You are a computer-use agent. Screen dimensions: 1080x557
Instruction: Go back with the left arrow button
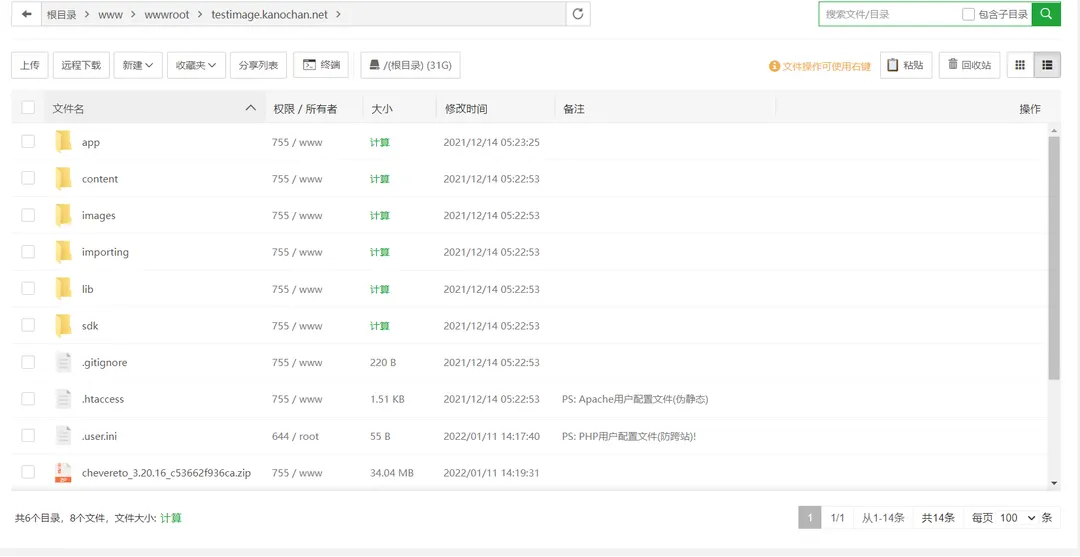27,14
